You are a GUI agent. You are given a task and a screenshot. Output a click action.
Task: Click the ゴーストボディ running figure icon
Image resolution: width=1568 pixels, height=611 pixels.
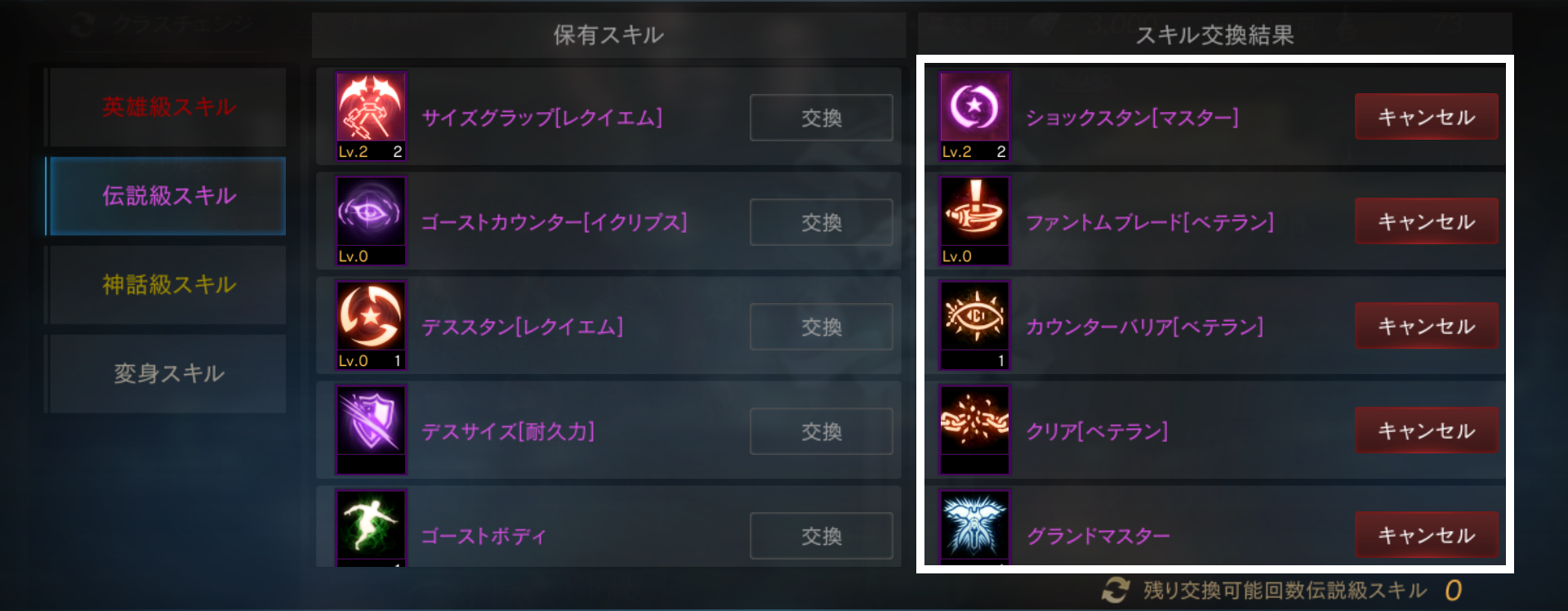click(371, 528)
